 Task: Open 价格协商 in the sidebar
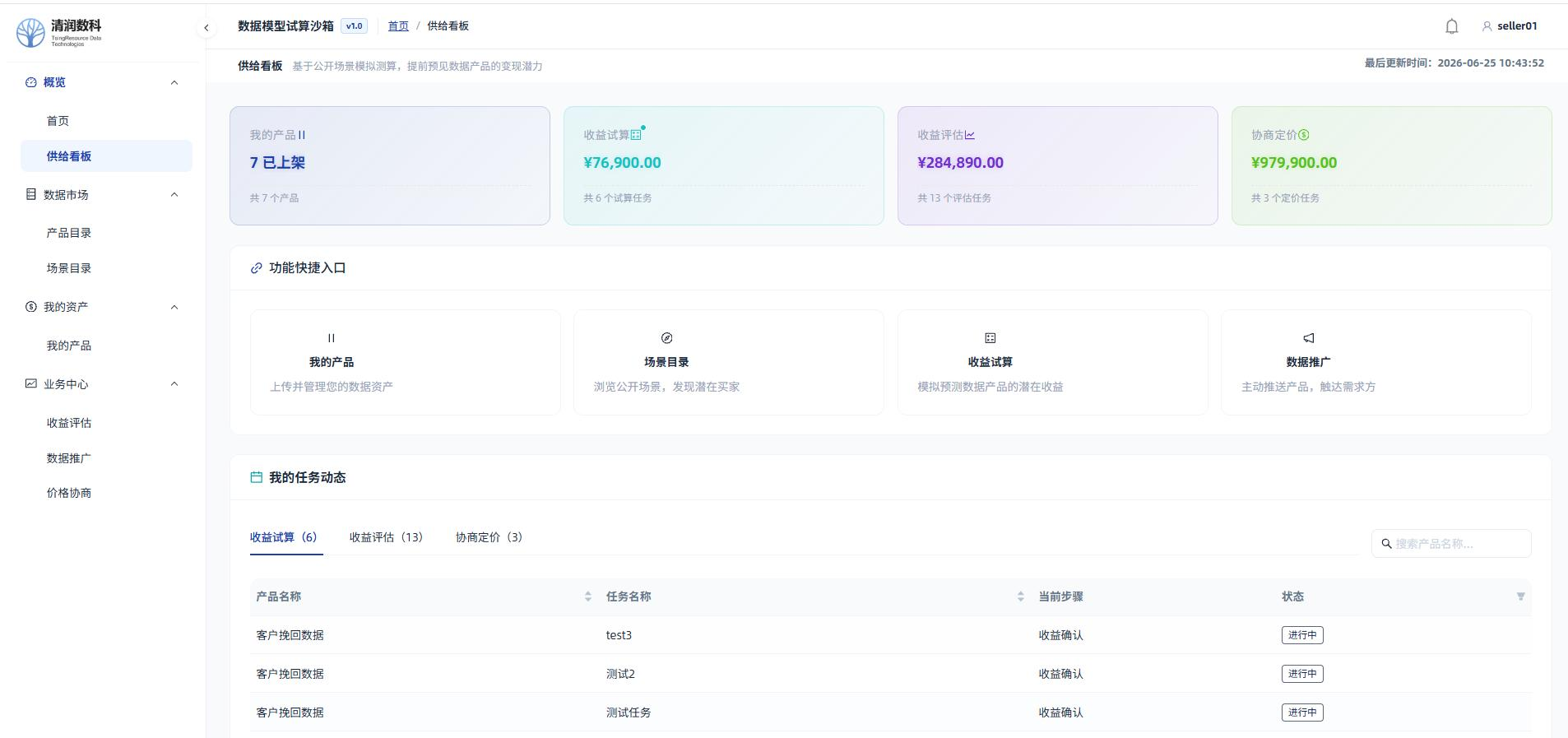coord(69,493)
